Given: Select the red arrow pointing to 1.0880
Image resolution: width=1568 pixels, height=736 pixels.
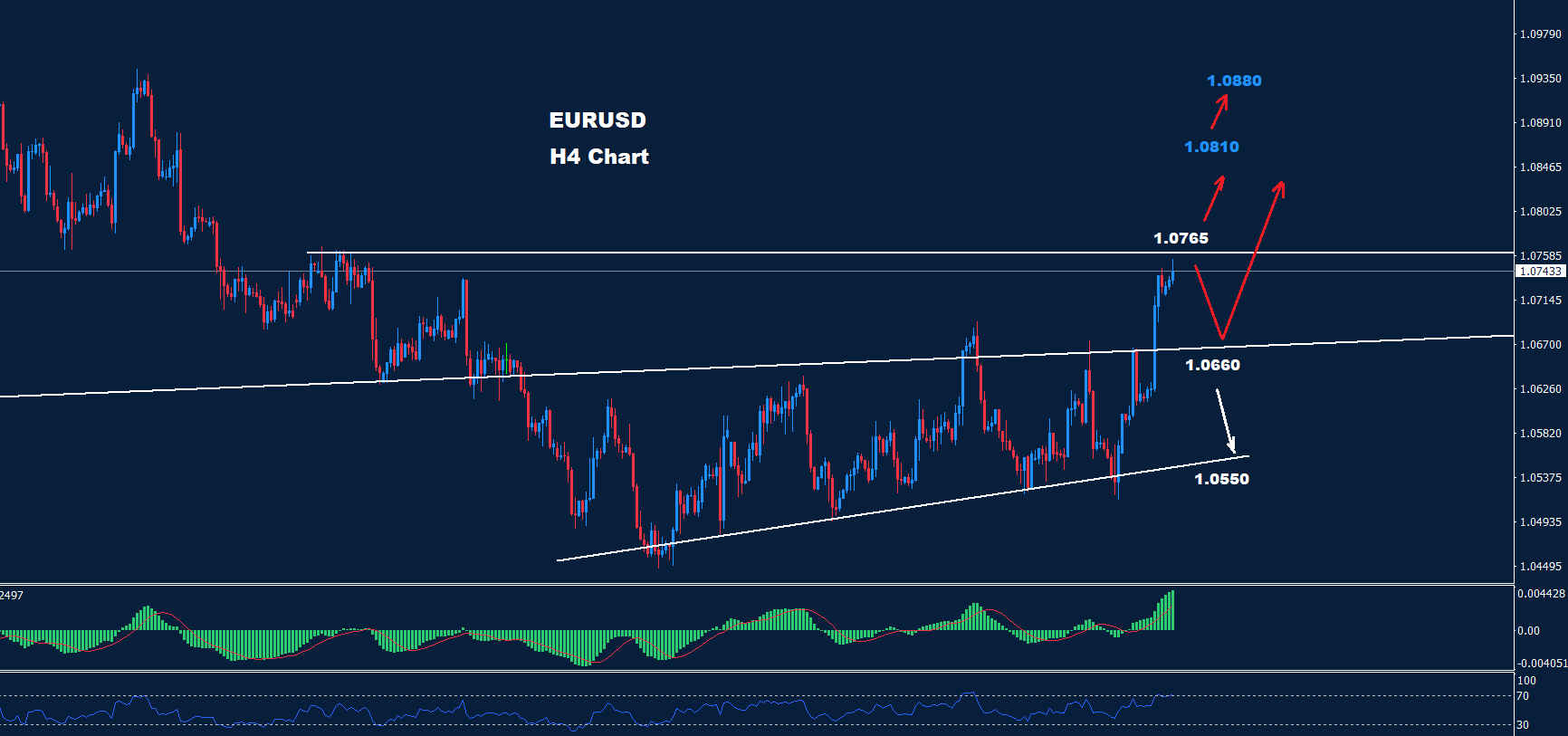Looking at the screenshot, I should (x=1219, y=112).
